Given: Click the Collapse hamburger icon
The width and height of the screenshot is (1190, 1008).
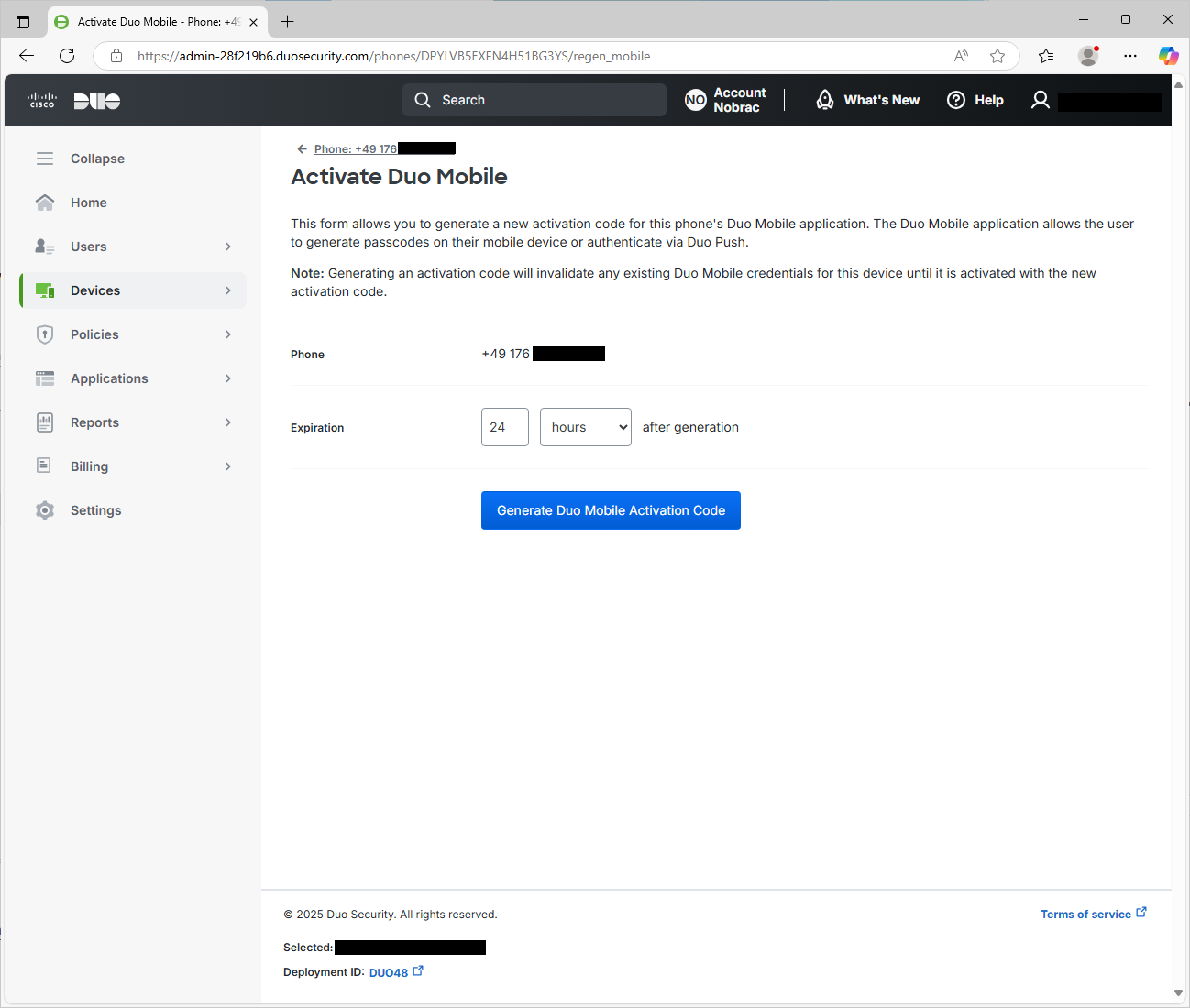Looking at the screenshot, I should 45,159.
